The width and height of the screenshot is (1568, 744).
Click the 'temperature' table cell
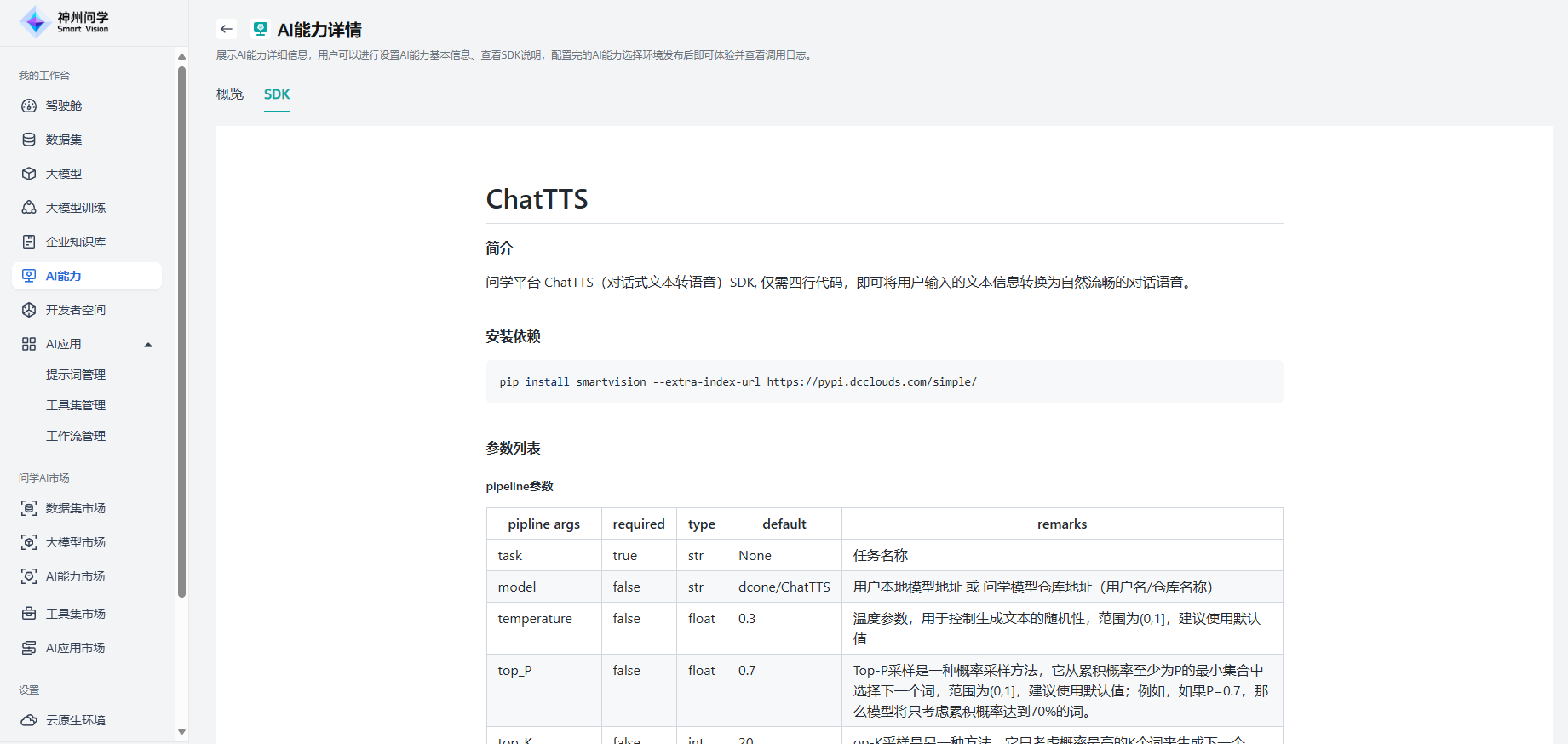click(x=544, y=628)
